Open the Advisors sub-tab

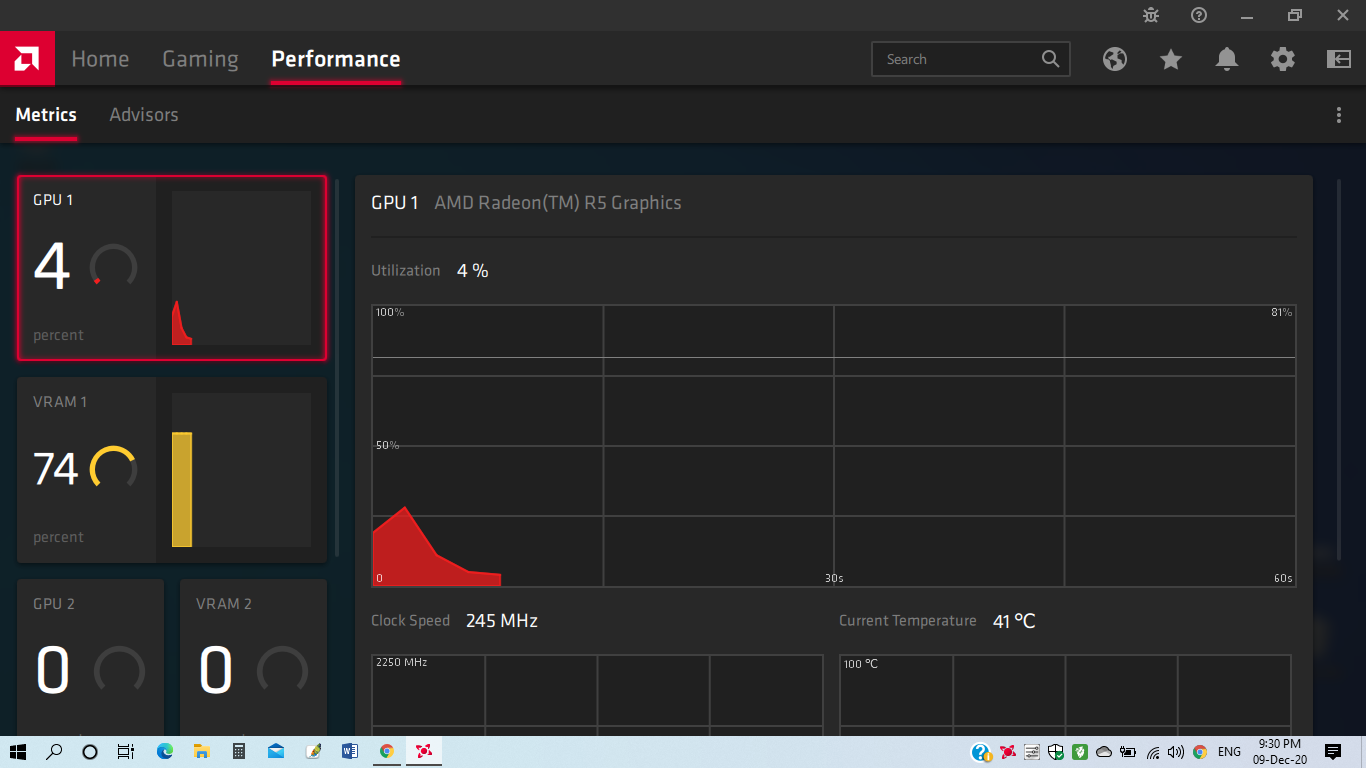144,115
